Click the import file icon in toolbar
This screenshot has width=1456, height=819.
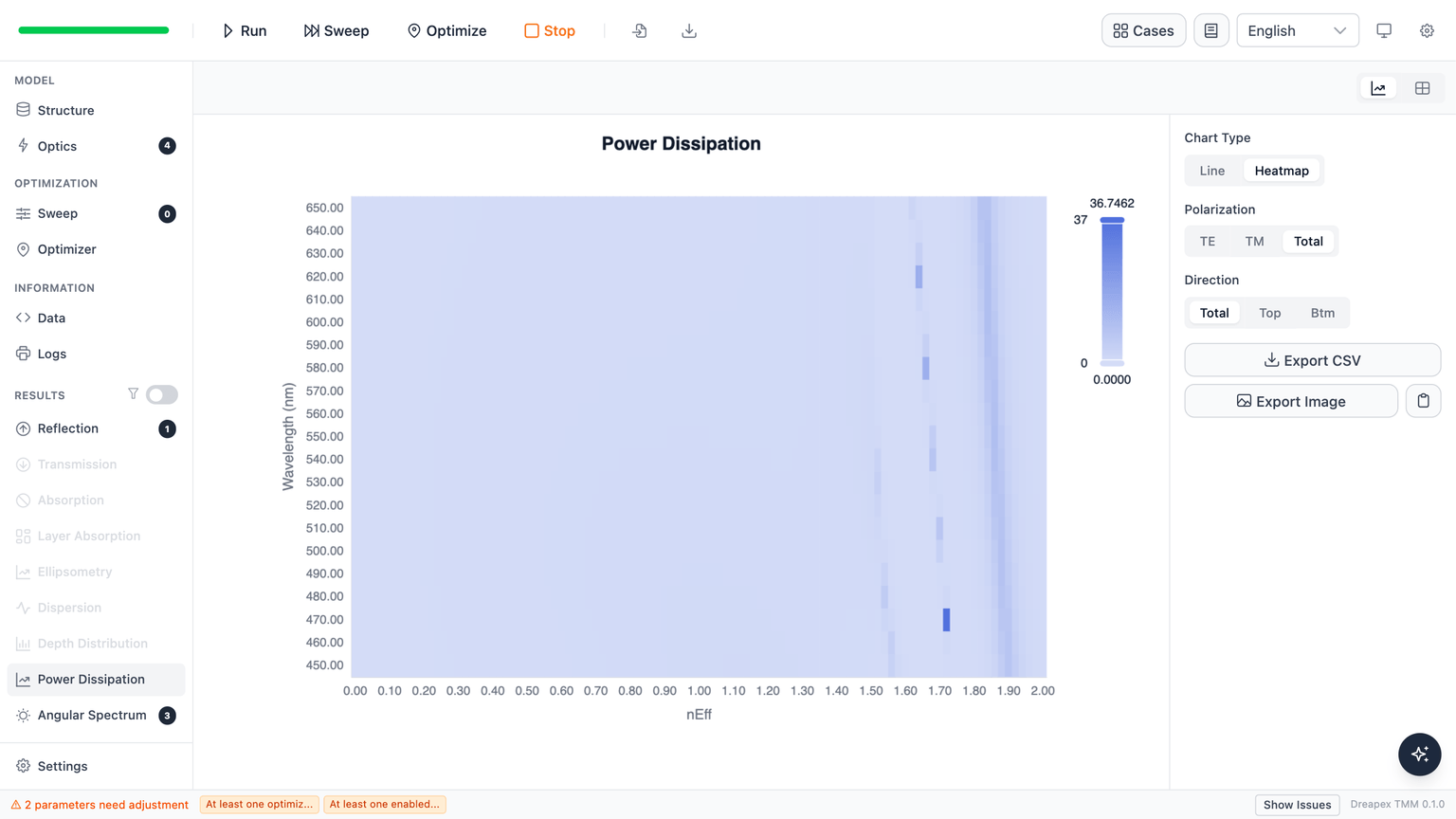[x=640, y=30]
